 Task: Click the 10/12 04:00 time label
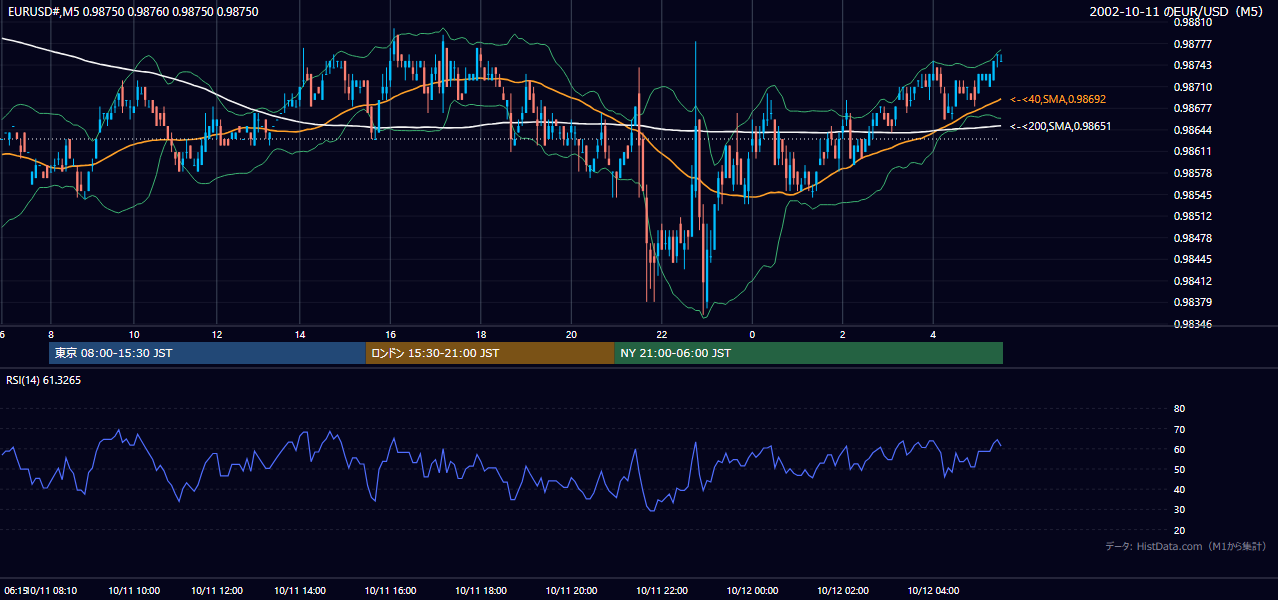pyautogui.click(x=933, y=591)
